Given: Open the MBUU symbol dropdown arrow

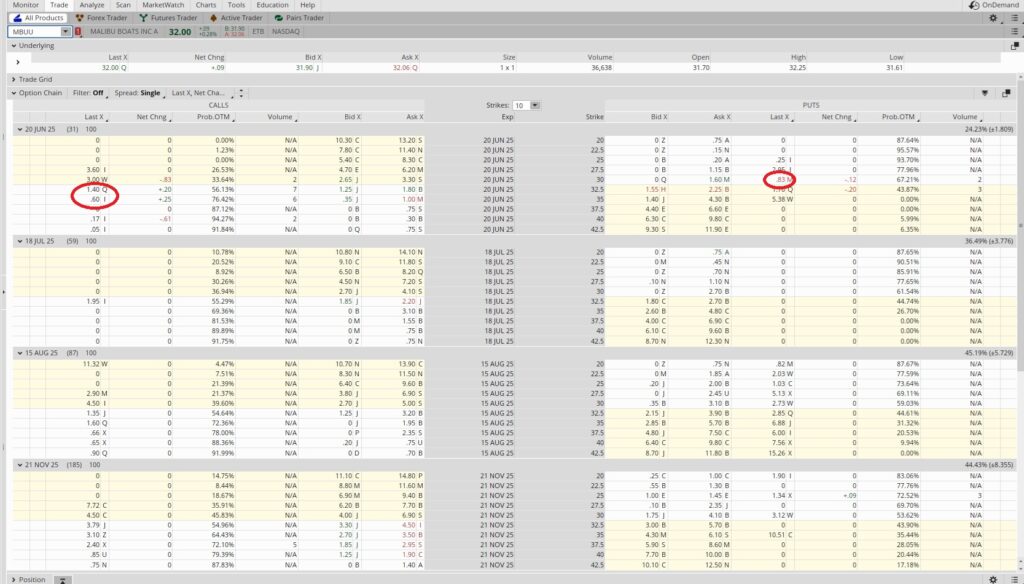Looking at the screenshot, I should tap(65, 31).
